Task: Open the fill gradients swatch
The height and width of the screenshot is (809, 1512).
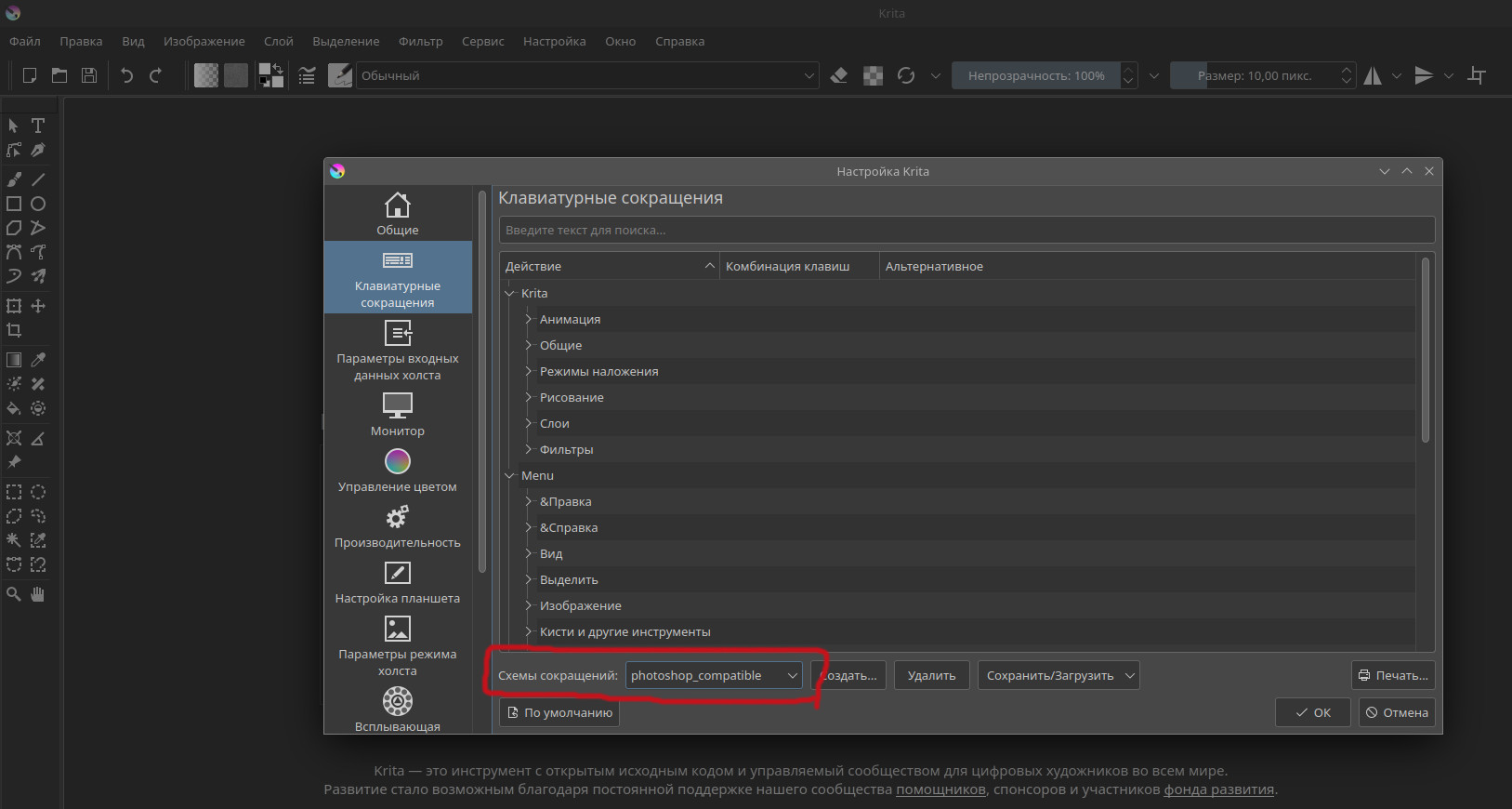Action: 206,75
